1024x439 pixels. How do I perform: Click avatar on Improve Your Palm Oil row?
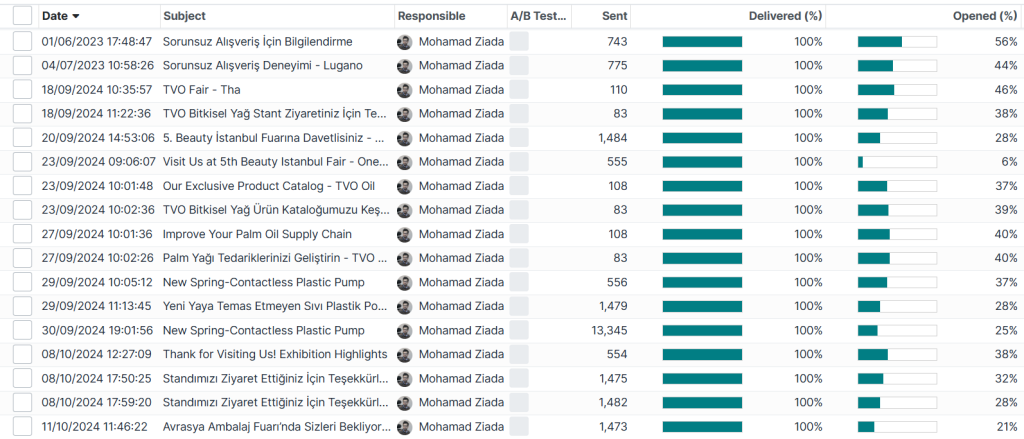pos(404,235)
